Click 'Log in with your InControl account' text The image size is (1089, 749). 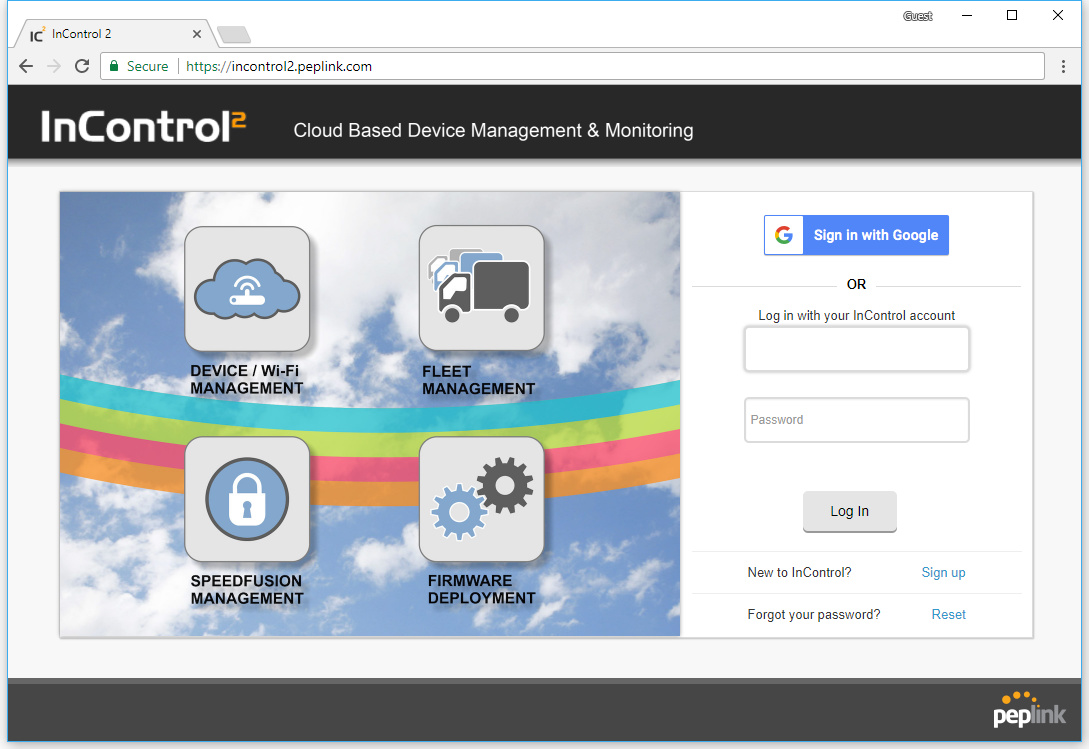[x=856, y=315]
